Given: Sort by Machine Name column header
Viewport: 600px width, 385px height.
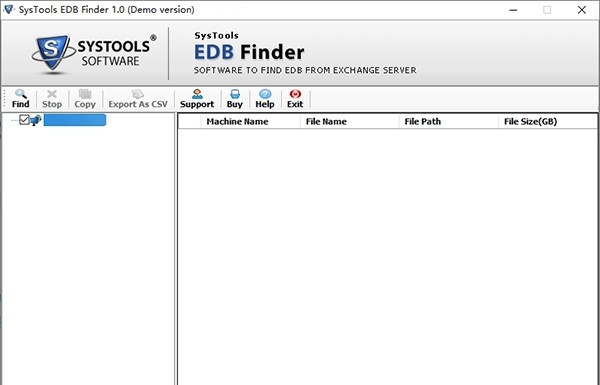Looking at the screenshot, I should (251, 122).
